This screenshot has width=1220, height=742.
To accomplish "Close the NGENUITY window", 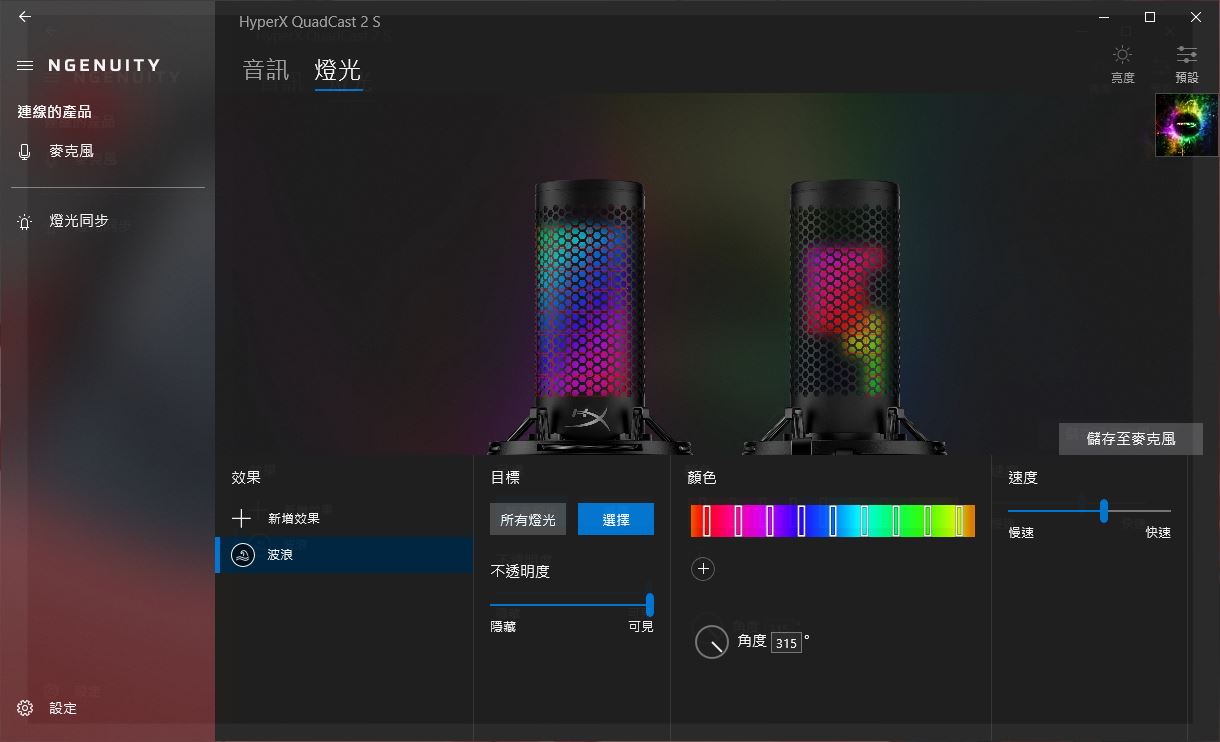I will [x=1196, y=17].
